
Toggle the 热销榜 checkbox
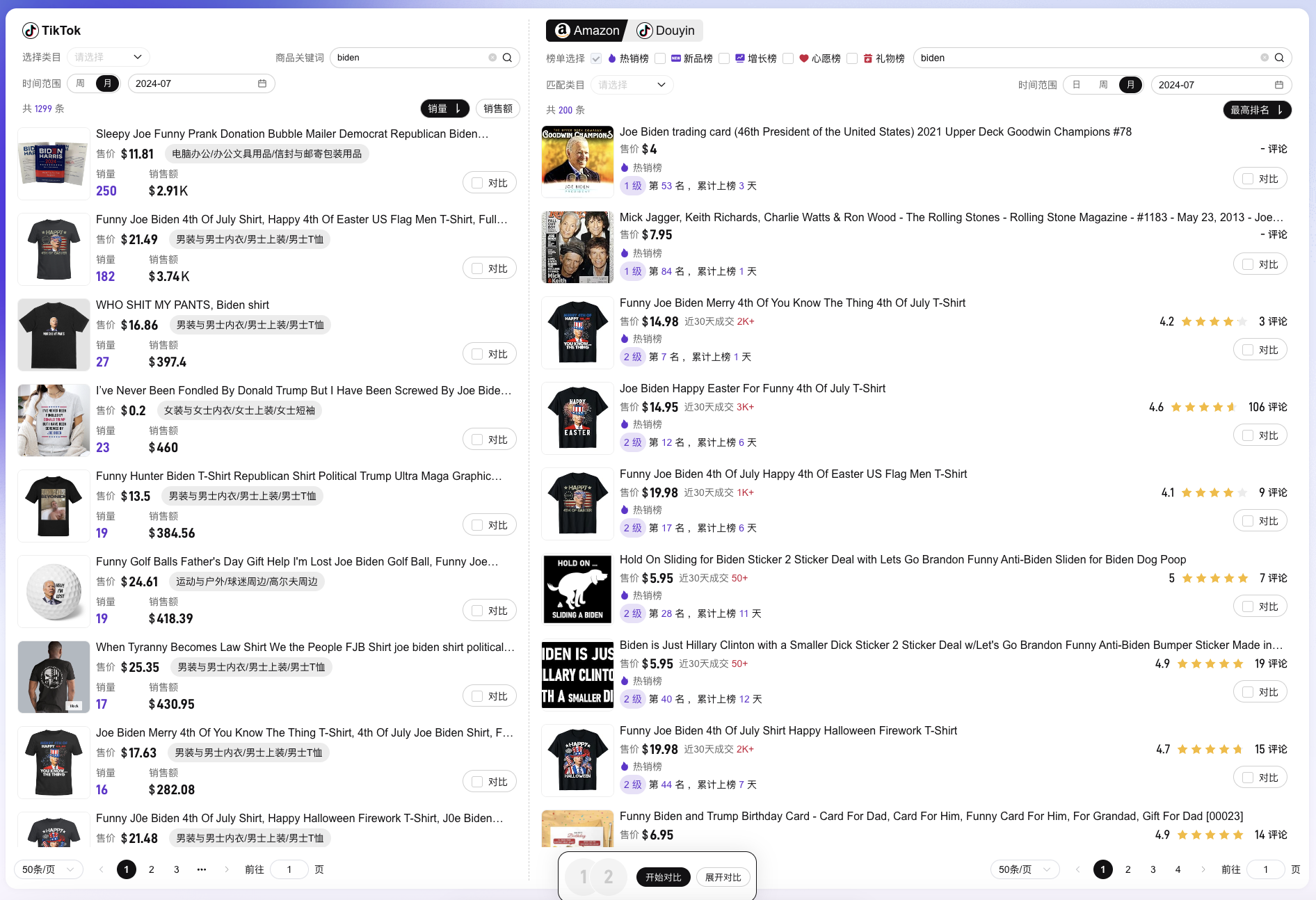[596, 58]
